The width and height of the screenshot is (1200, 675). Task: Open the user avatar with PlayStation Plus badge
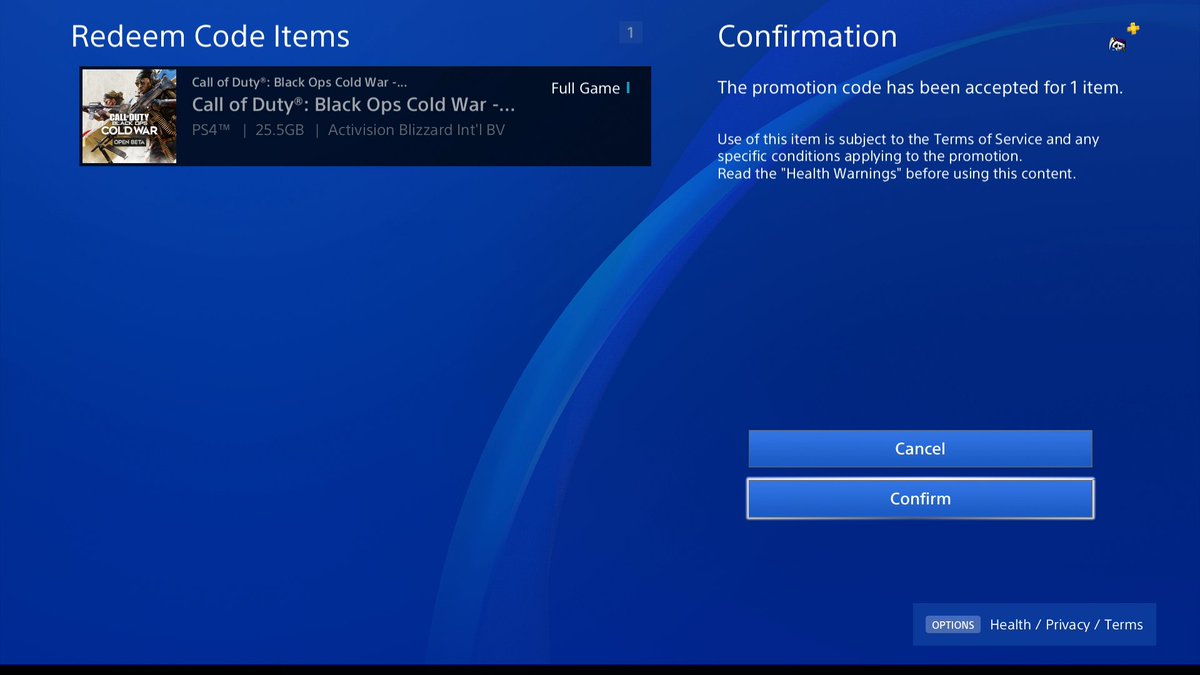tap(1124, 37)
